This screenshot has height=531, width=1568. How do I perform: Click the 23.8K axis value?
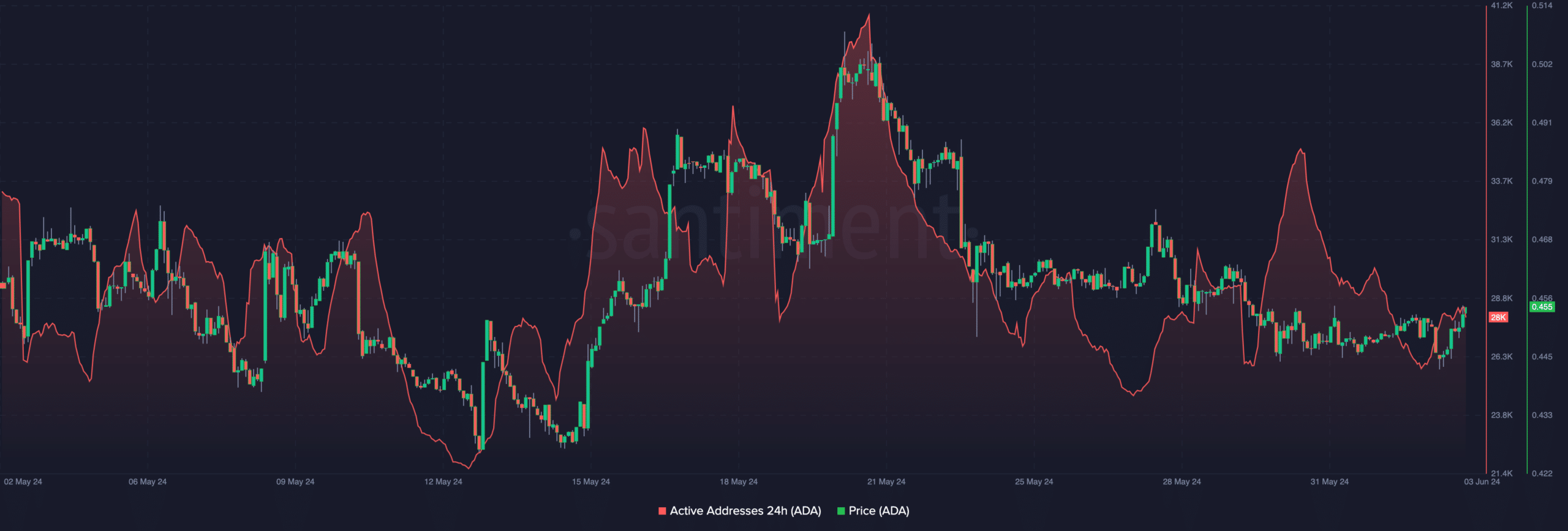pyautogui.click(x=1502, y=415)
